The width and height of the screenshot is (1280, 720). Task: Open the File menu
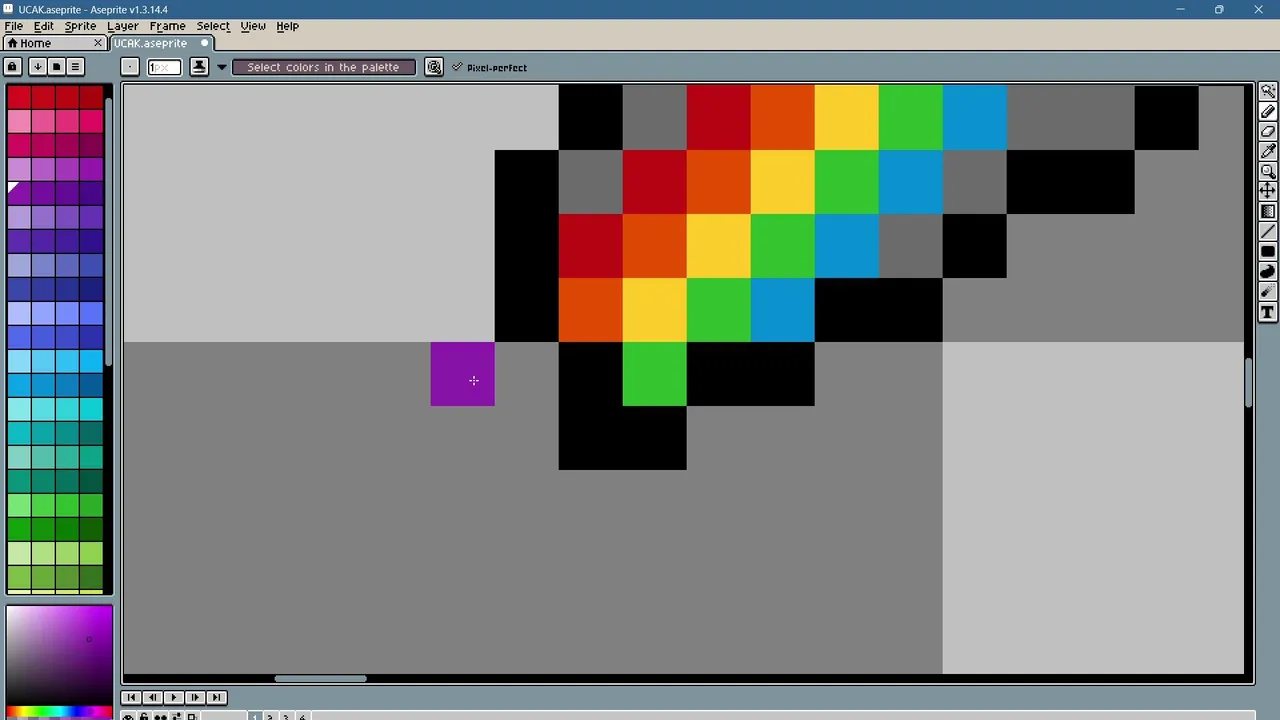pos(13,26)
